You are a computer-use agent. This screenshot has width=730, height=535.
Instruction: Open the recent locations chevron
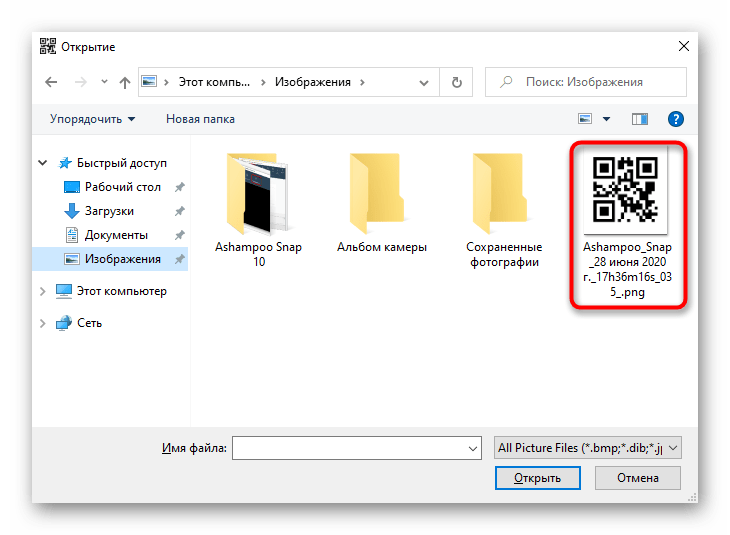coord(104,82)
